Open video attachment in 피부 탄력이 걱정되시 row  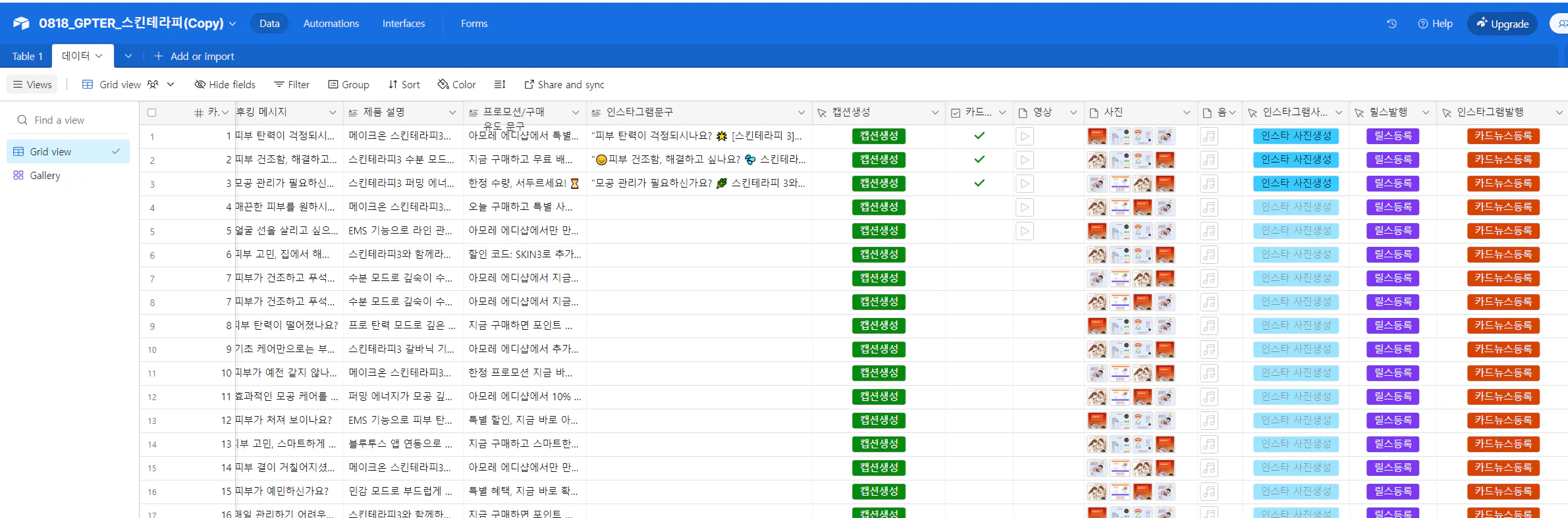click(x=1024, y=136)
